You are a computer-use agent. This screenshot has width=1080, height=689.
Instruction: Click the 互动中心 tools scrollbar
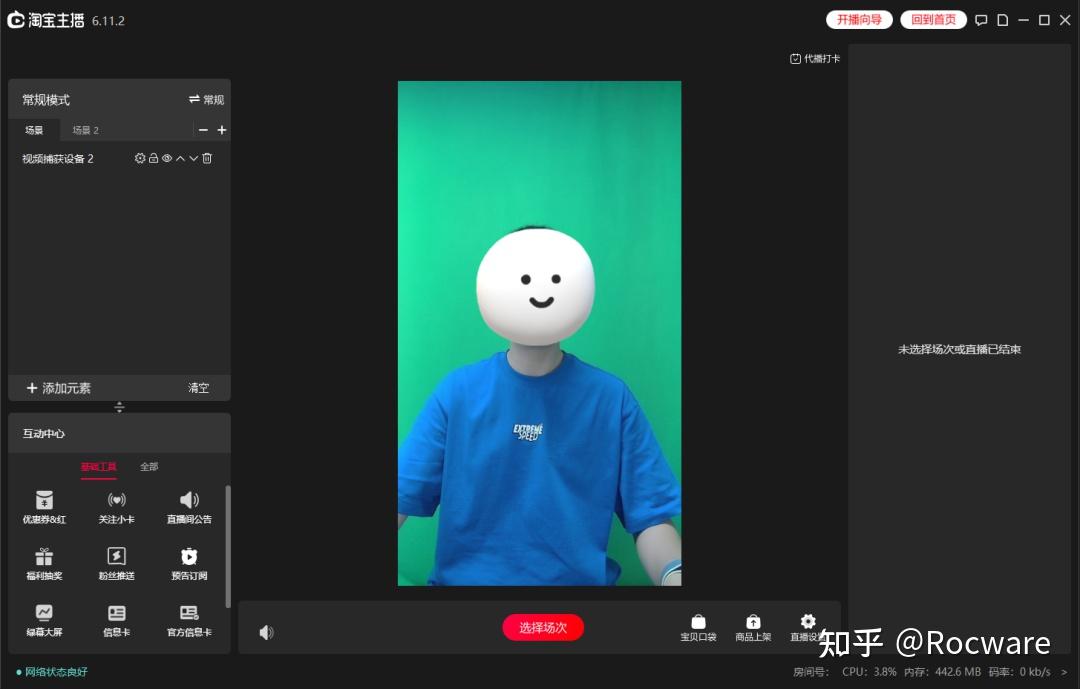(x=227, y=546)
